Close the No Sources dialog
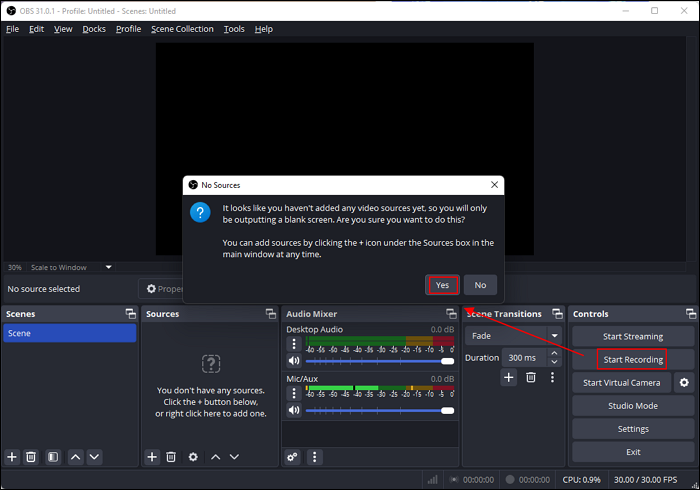Image resolution: width=700 pixels, height=490 pixels. pos(494,185)
